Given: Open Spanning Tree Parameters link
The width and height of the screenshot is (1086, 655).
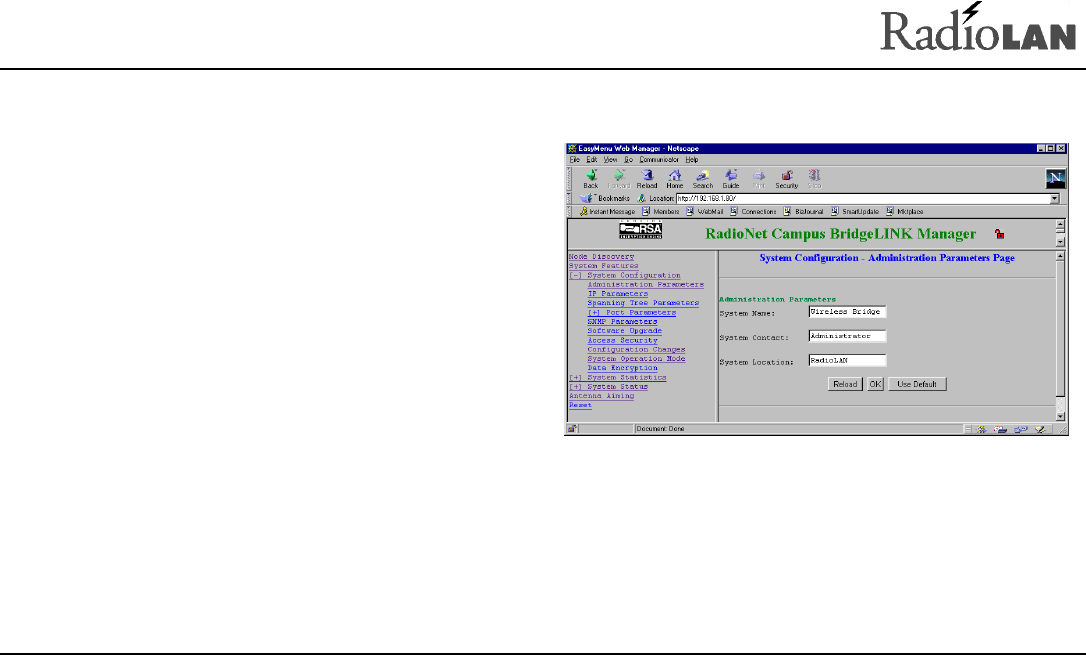Looking at the screenshot, I should (x=643, y=303).
